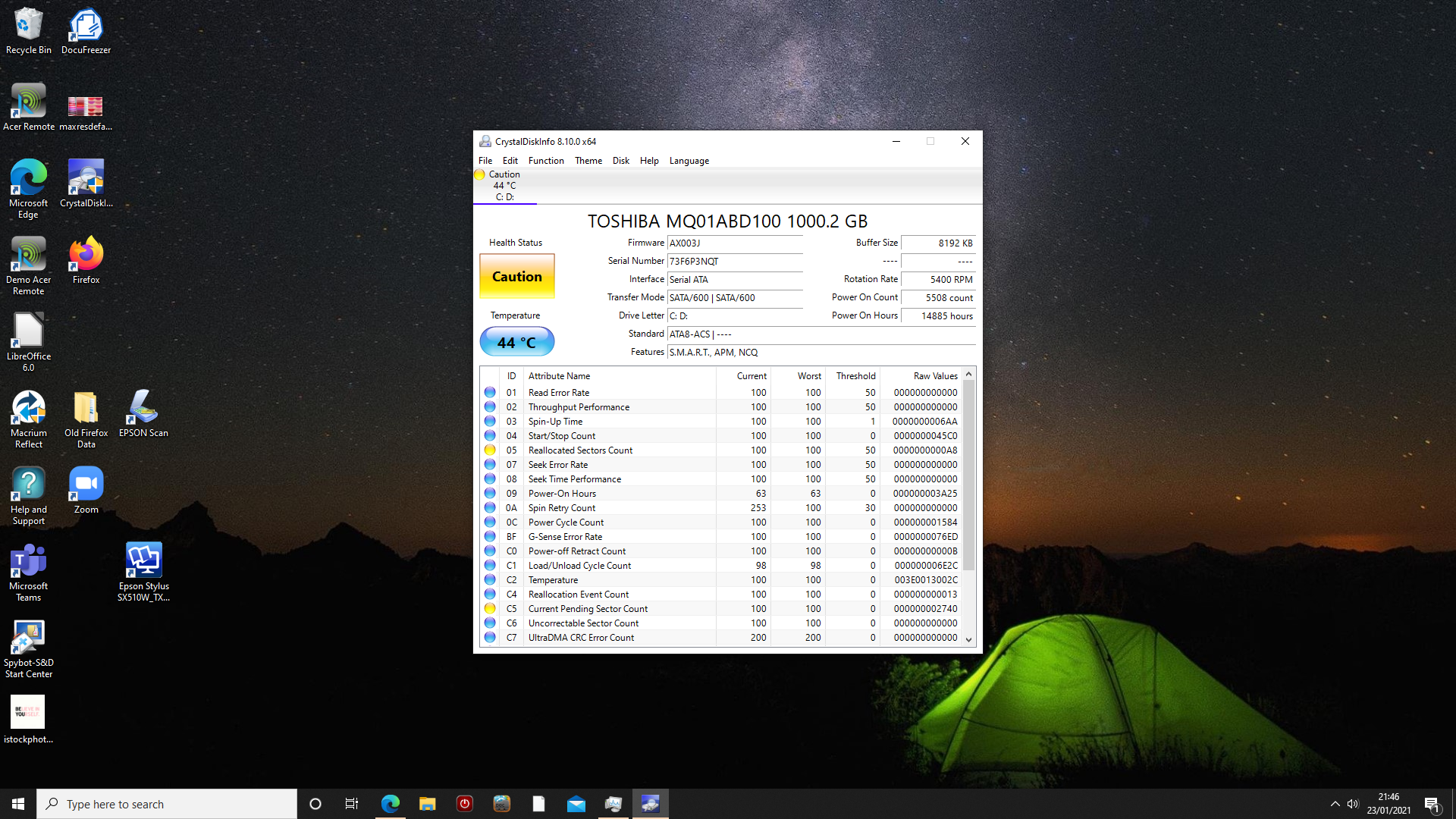Select the UltraDMA CRC Error Count row
1456x819 pixels.
(721, 638)
